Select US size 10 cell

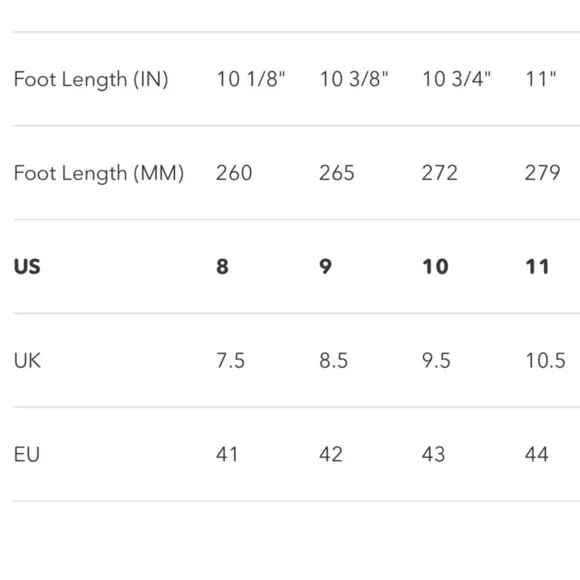[x=435, y=267]
